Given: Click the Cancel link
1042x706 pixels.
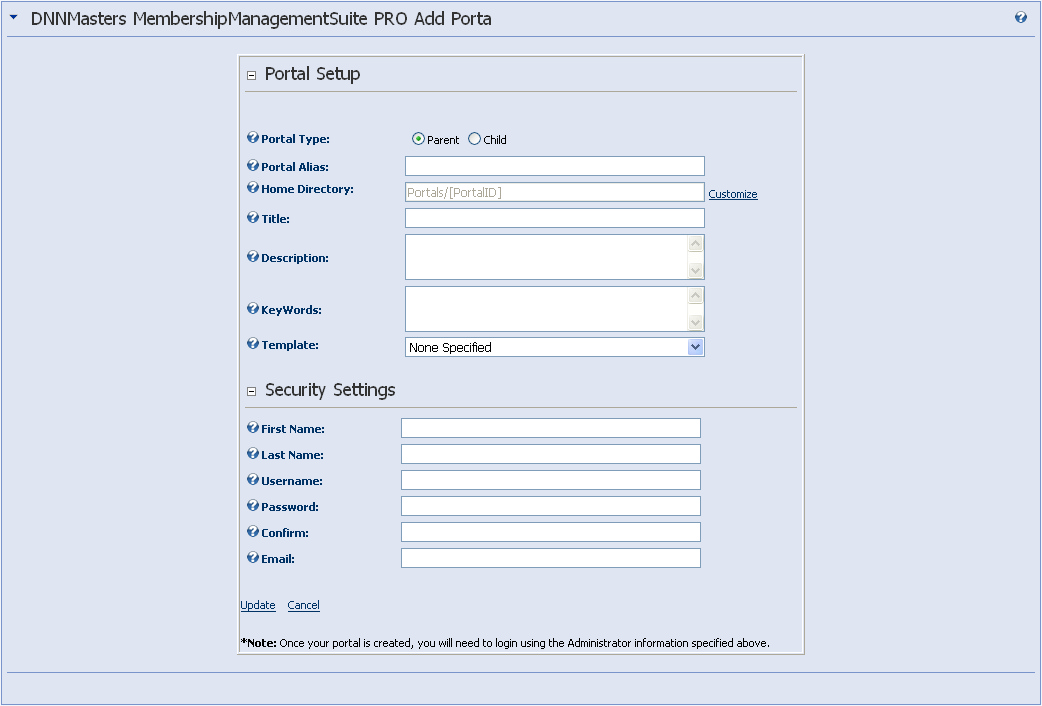Looking at the screenshot, I should click(x=303, y=605).
